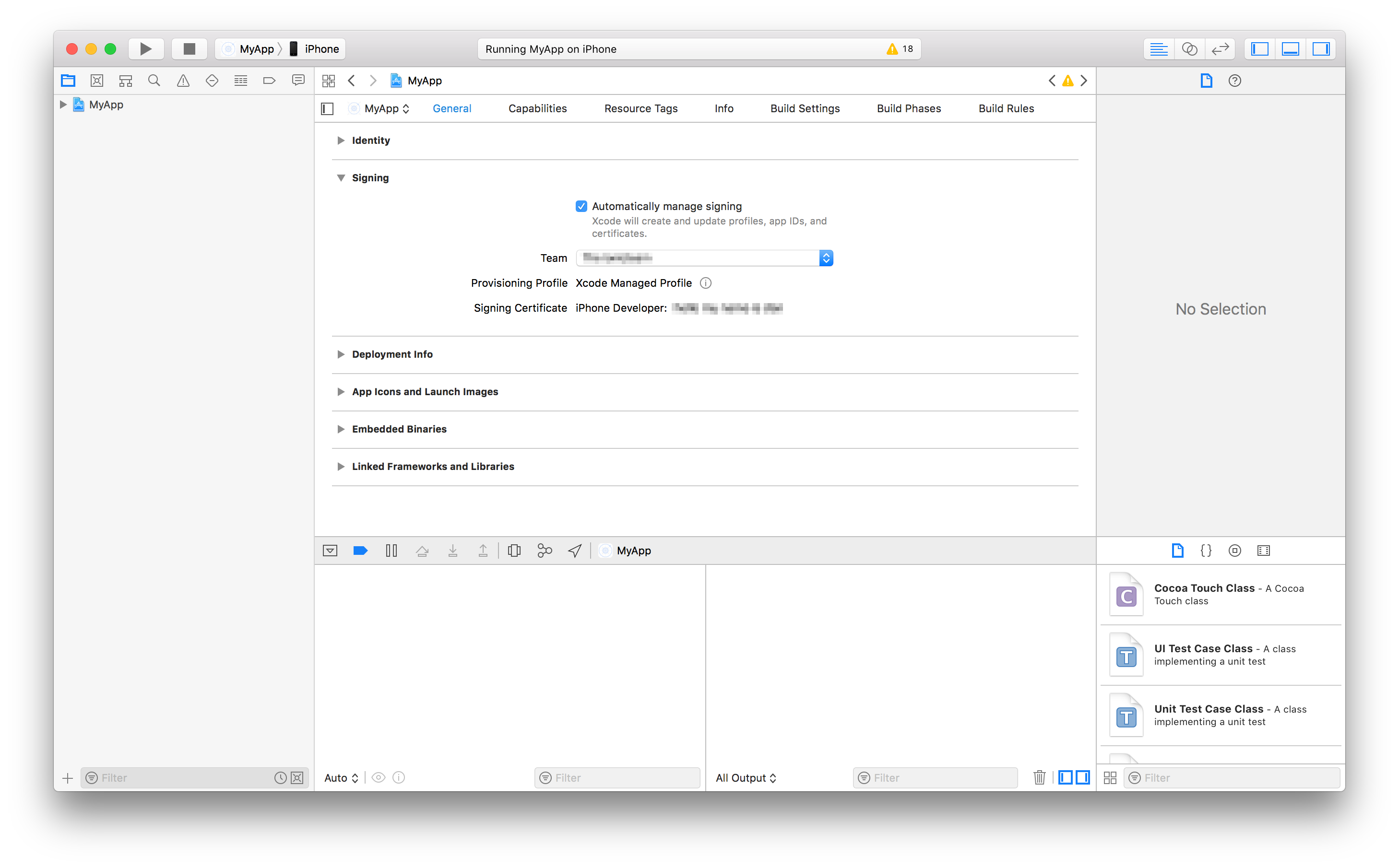Toggle Automatically manage signing checkbox
This screenshot has width=1399, height=868.
coord(582,206)
